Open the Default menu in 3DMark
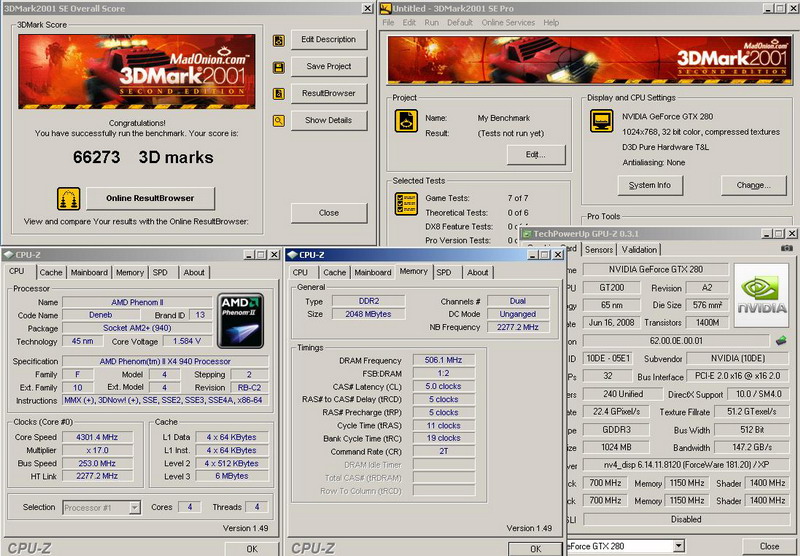The image size is (800, 556). (460, 22)
